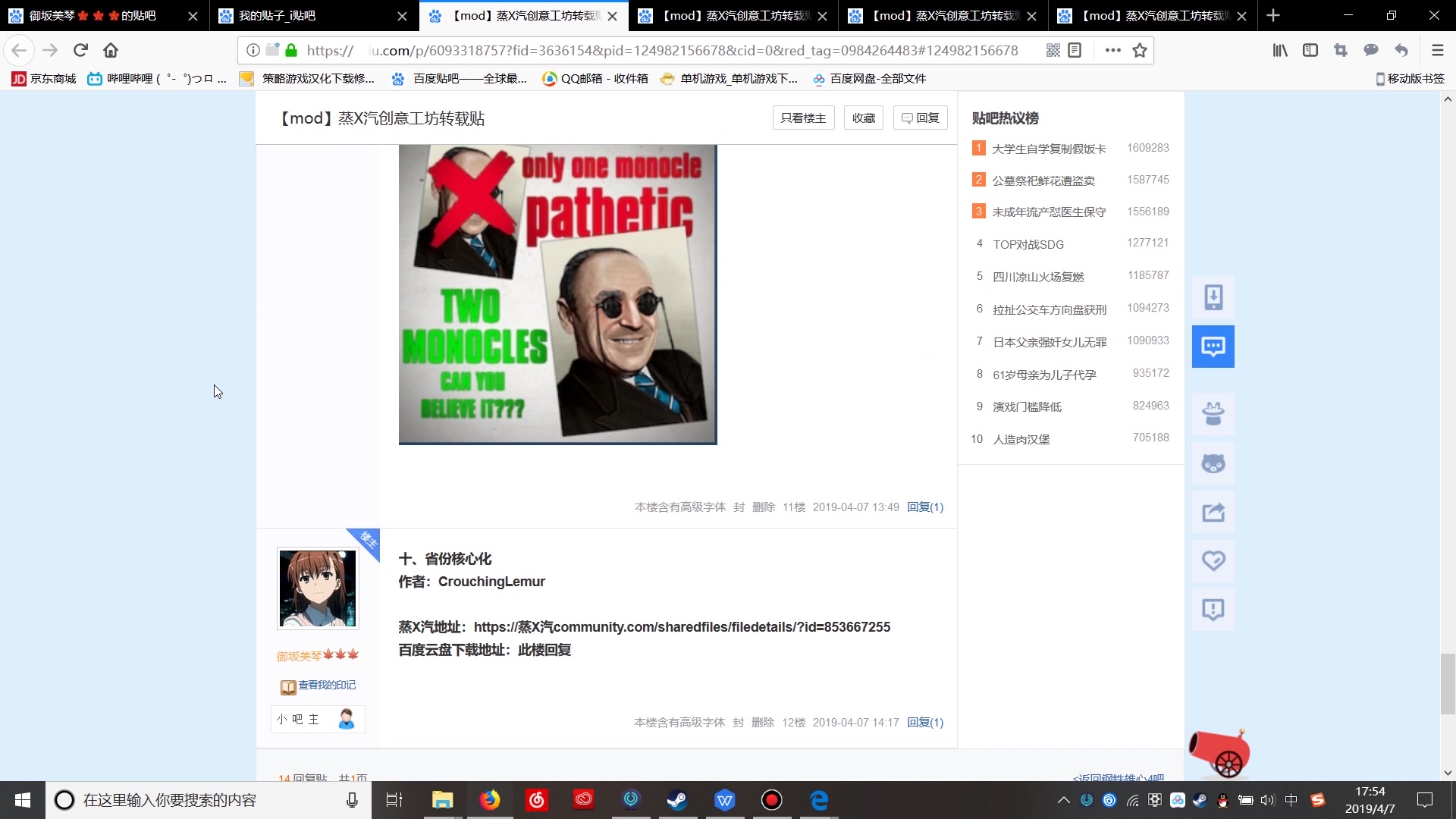Open 哔哩哔哩 bookmark

click(157, 78)
